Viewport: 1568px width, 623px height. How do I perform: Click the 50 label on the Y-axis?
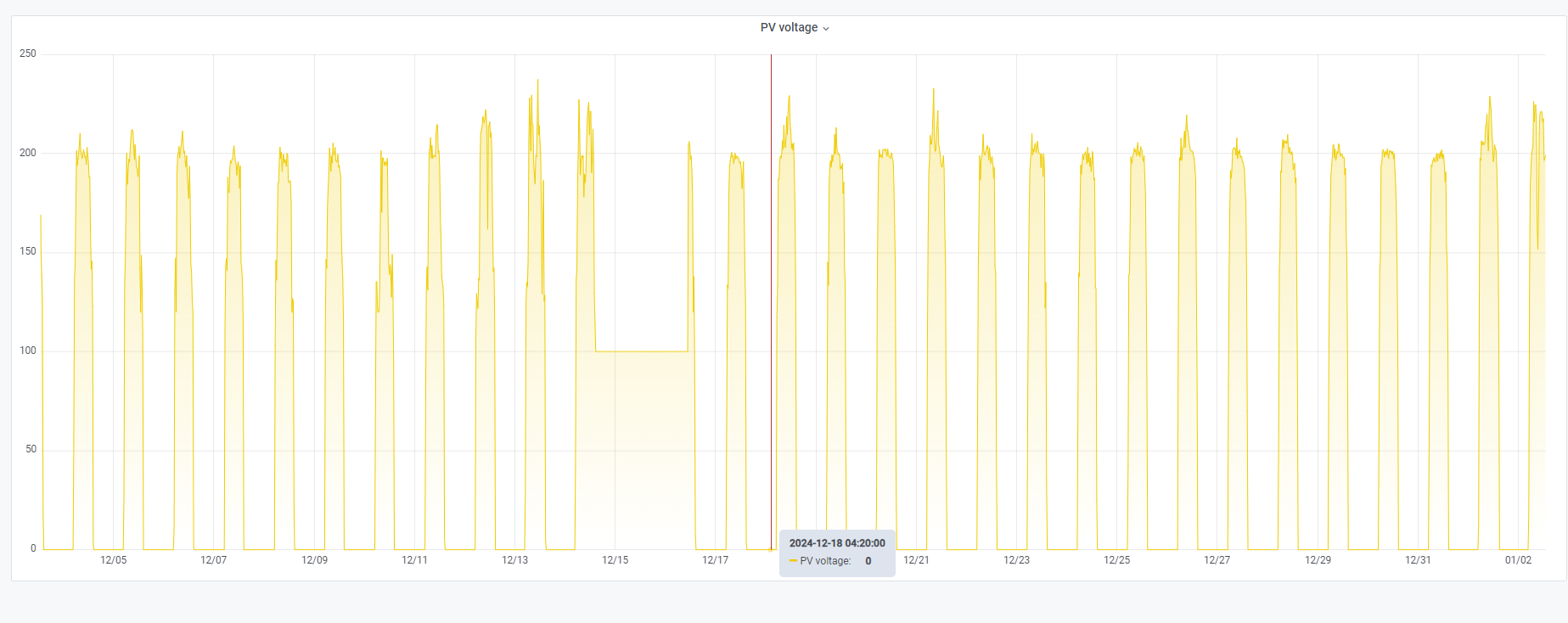(x=31, y=449)
